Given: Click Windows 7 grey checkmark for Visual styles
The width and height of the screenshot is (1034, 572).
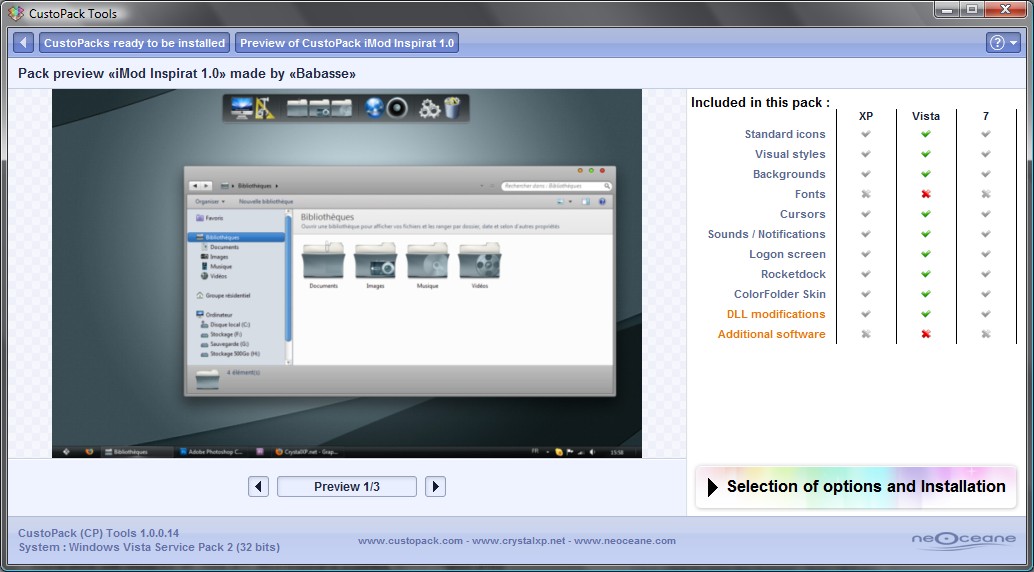Looking at the screenshot, I should click(x=986, y=154).
